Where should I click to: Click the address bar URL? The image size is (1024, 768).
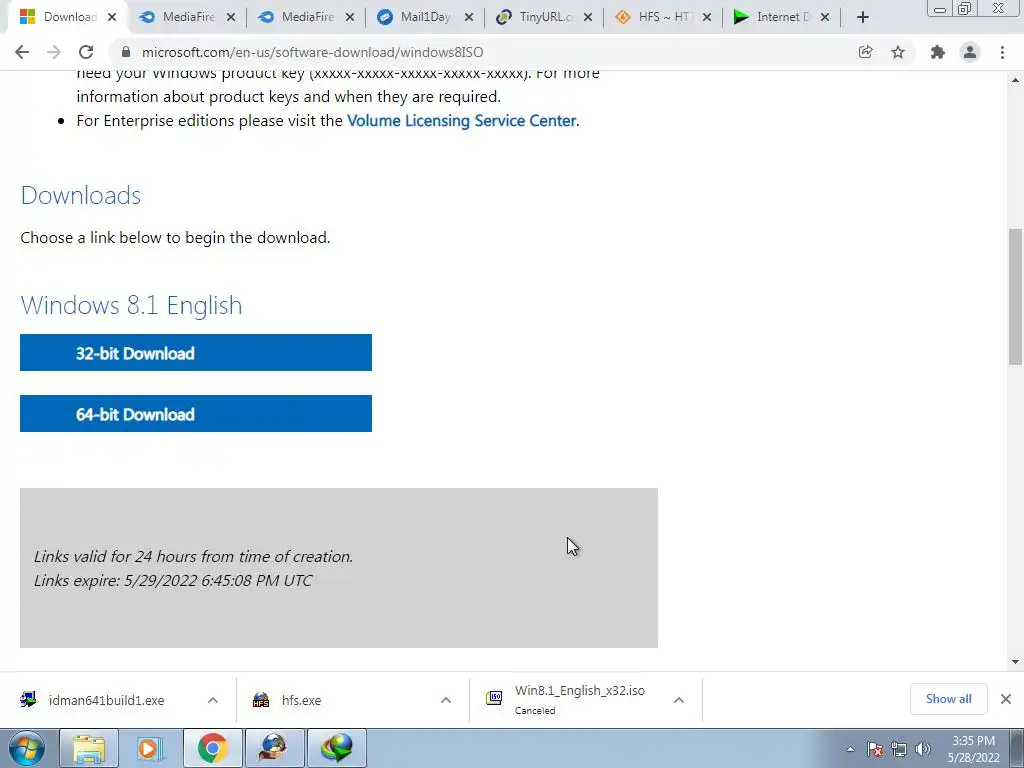[x=312, y=52]
